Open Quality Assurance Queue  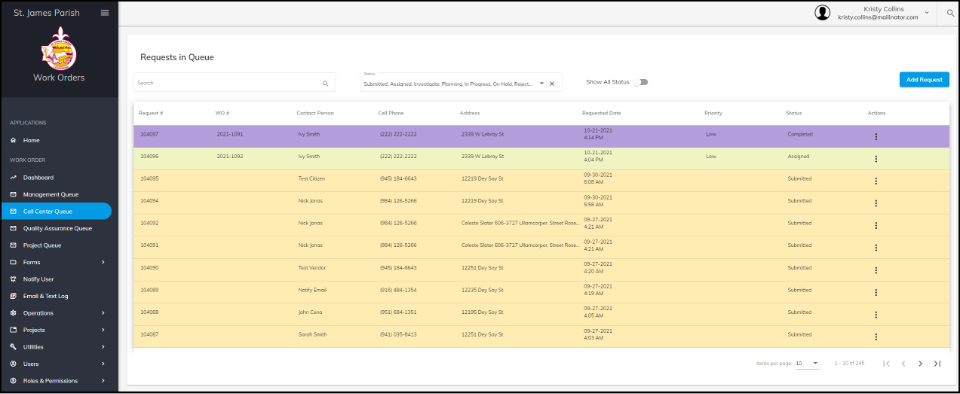(58, 228)
